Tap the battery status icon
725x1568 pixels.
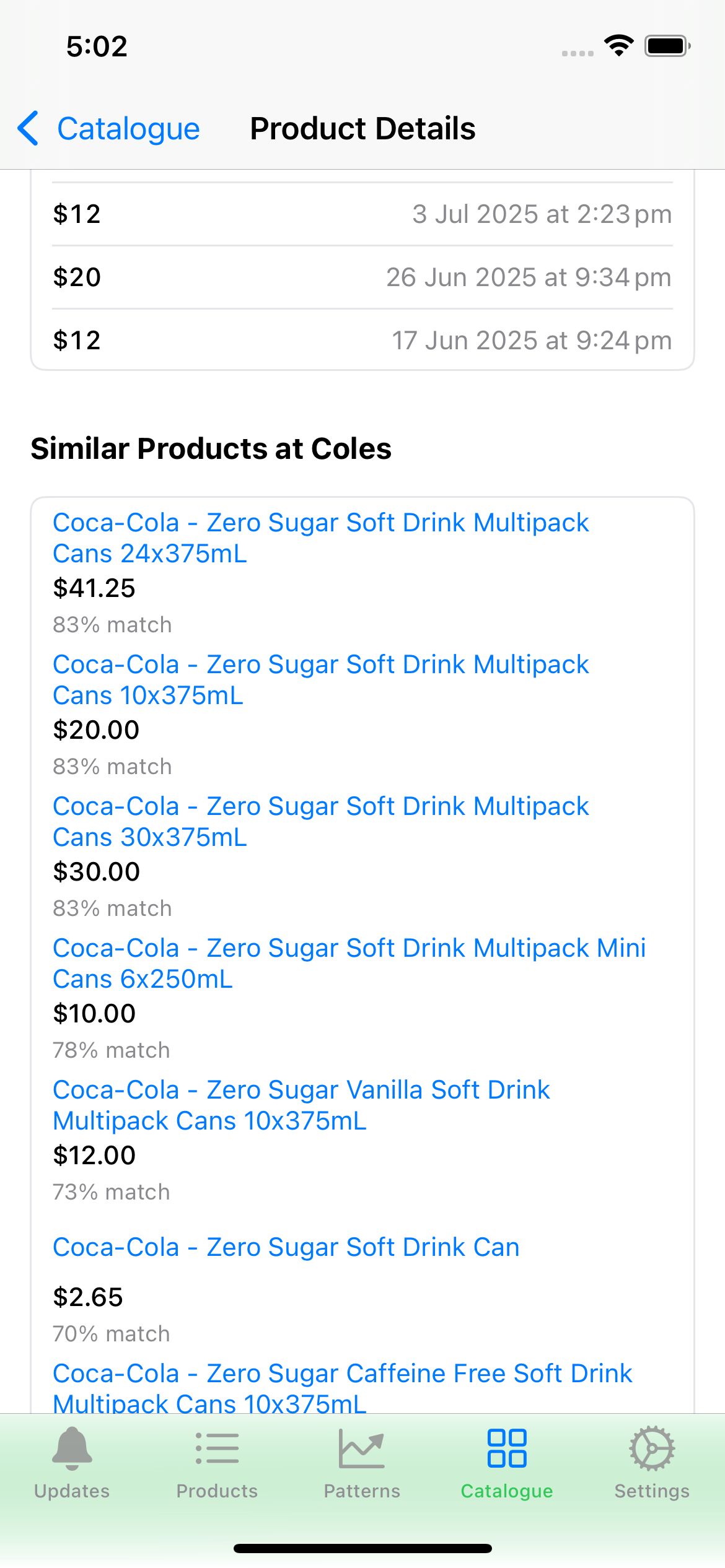pyautogui.click(x=667, y=46)
